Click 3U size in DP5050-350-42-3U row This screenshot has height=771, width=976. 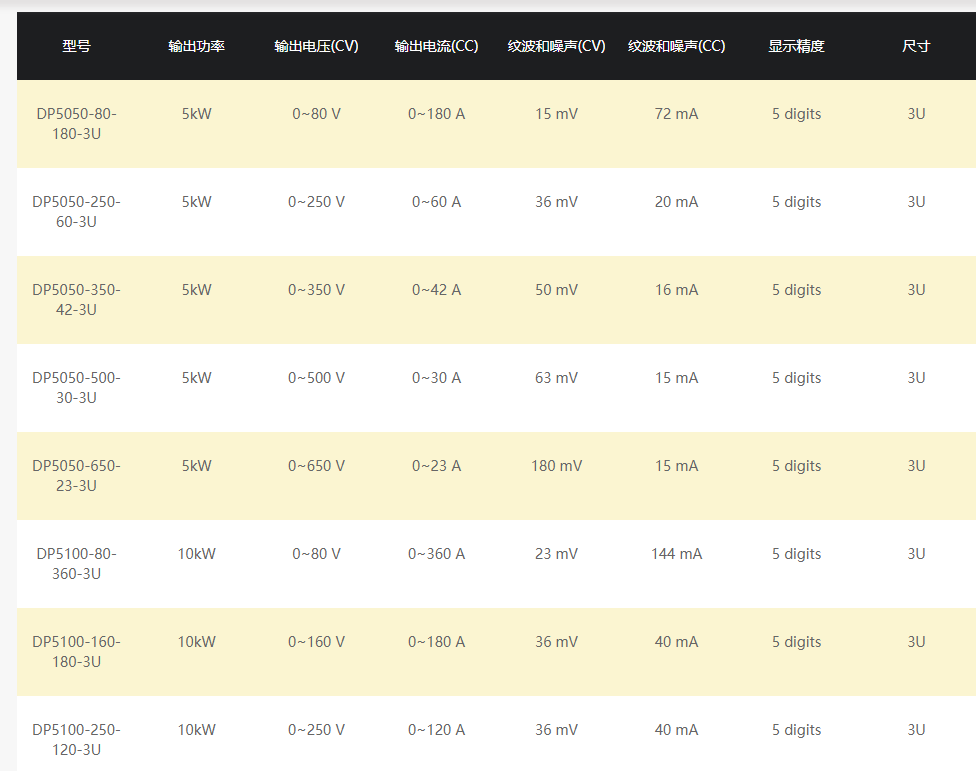tap(916, 290)
